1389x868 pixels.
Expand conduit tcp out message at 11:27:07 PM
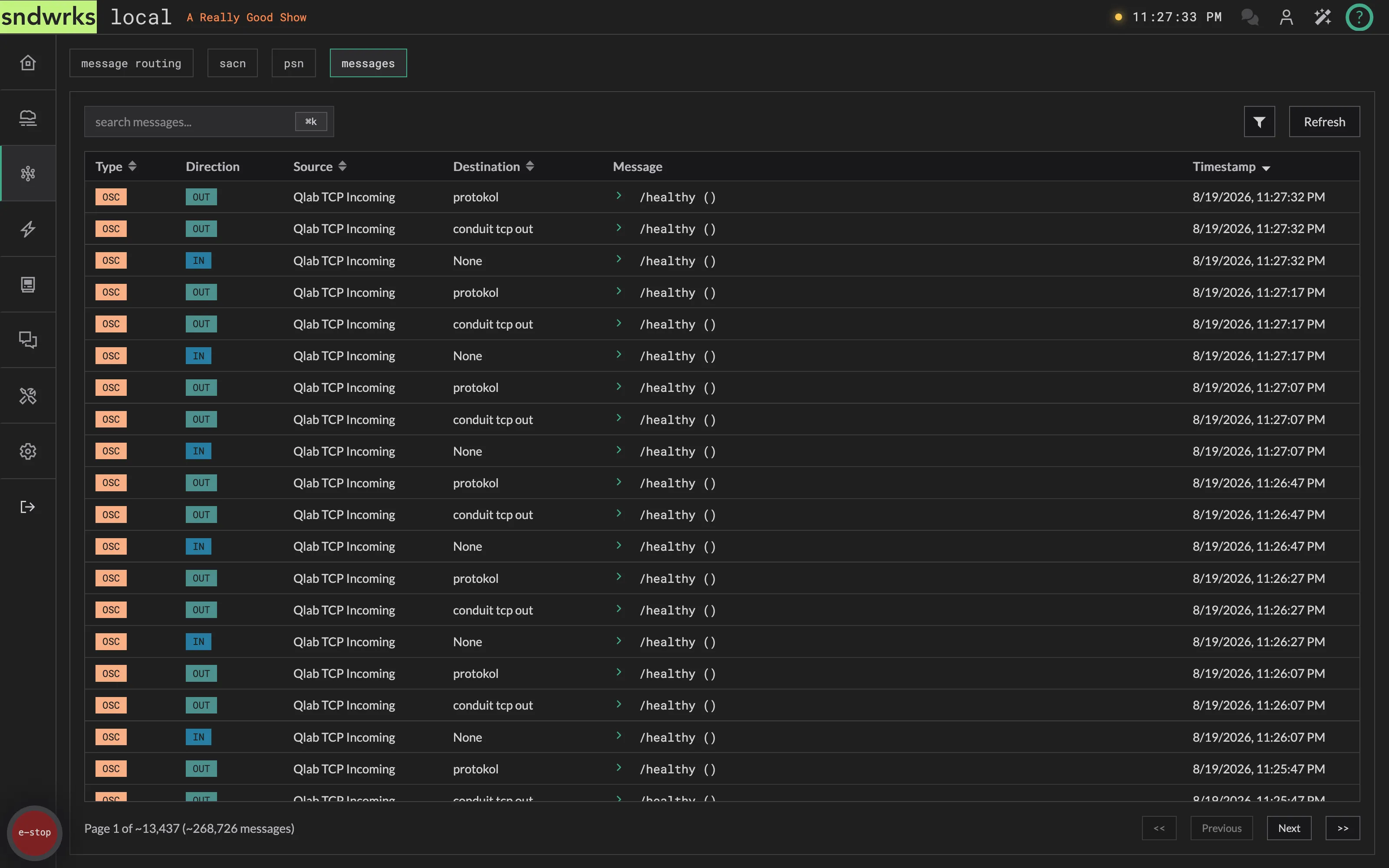tap(619, 418)
